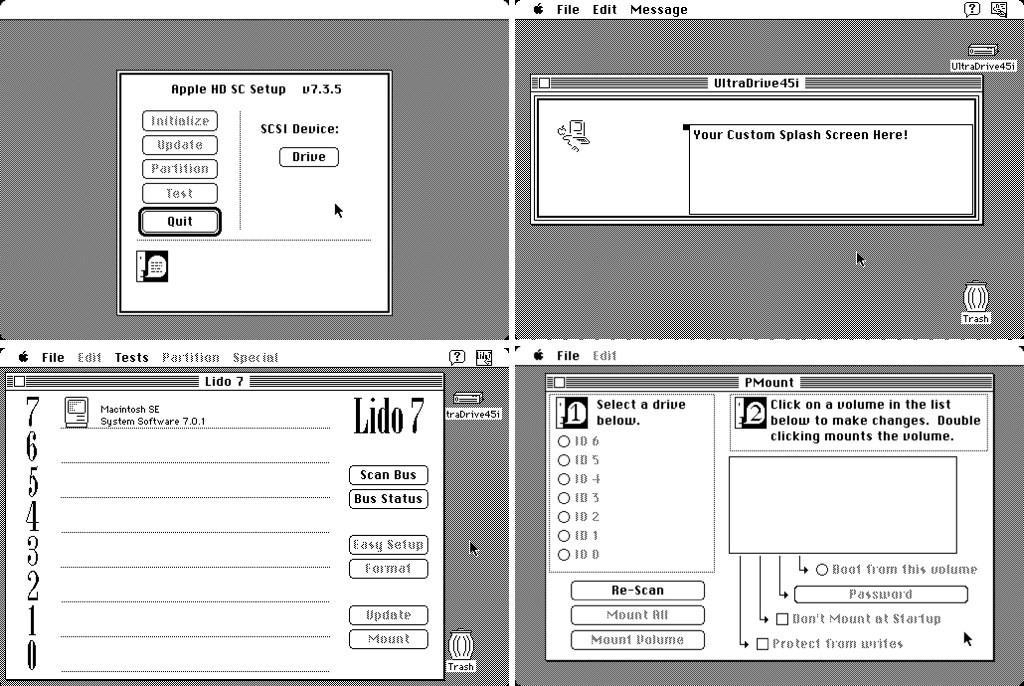Click the Mount button in Lido 7
The image size is (1024, 686).
click(x=389, y=639)
